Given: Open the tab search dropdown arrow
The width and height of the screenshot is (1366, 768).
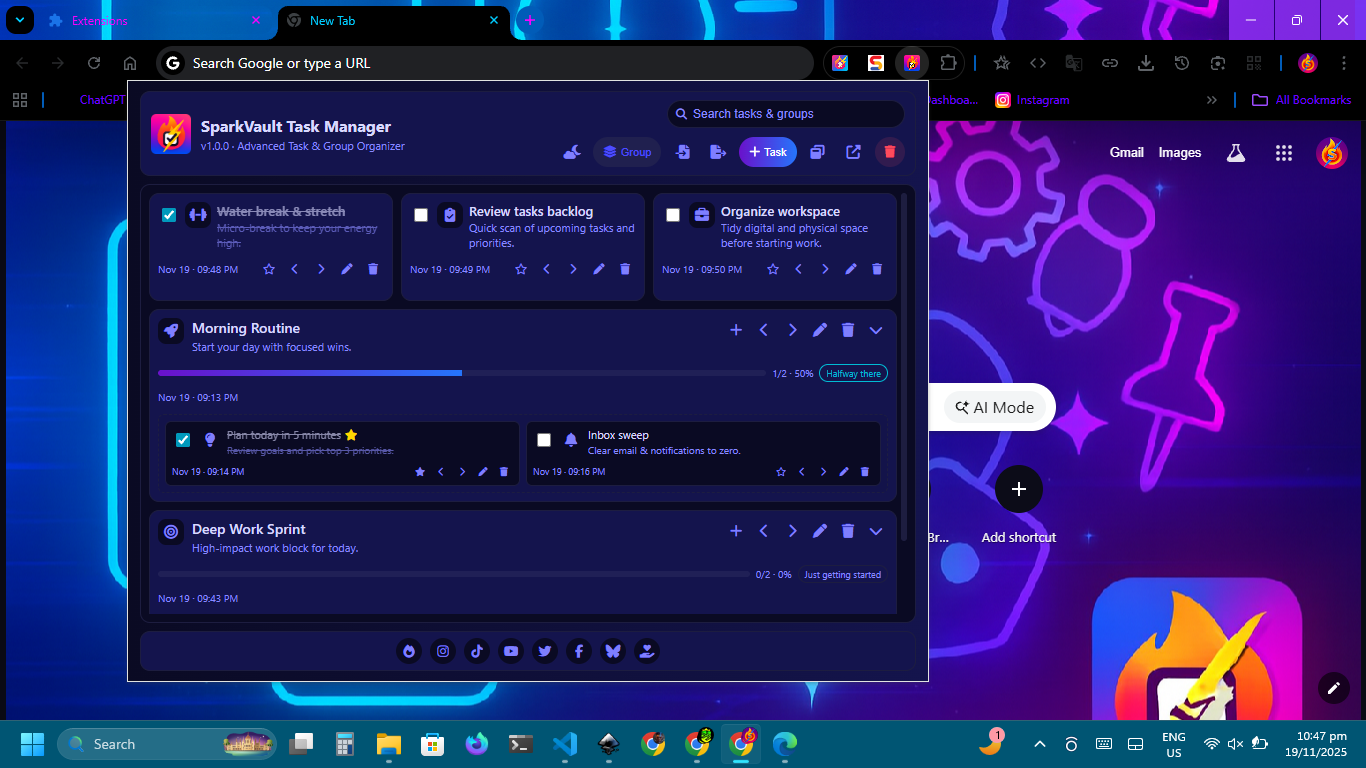Looking at the screenshot, I should (x=19, y=20).
